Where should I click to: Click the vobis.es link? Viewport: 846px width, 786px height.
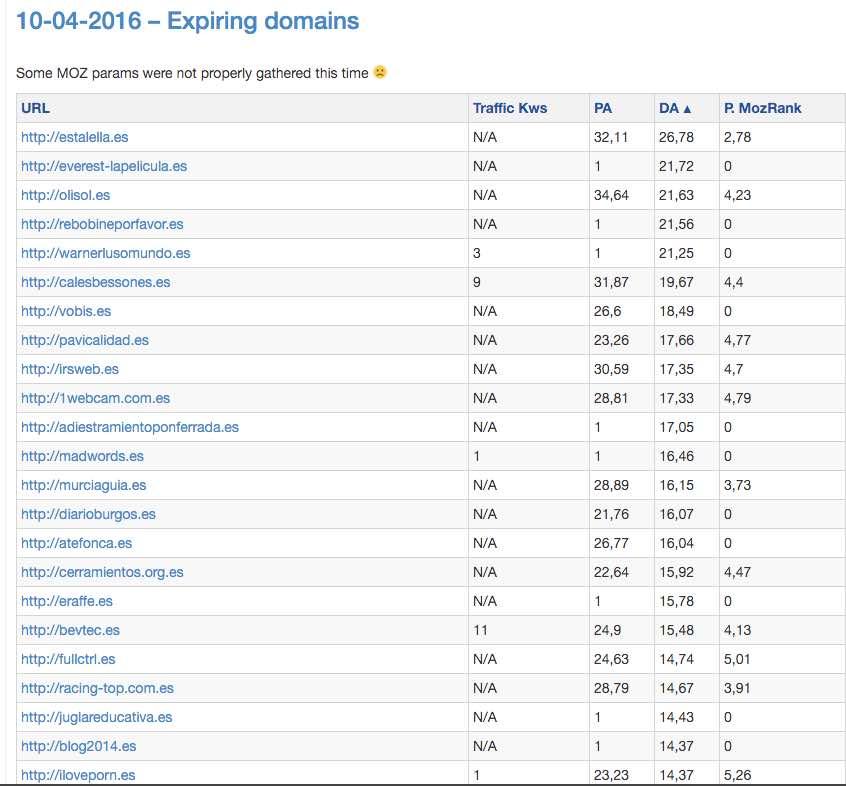(x=66, y=311)
